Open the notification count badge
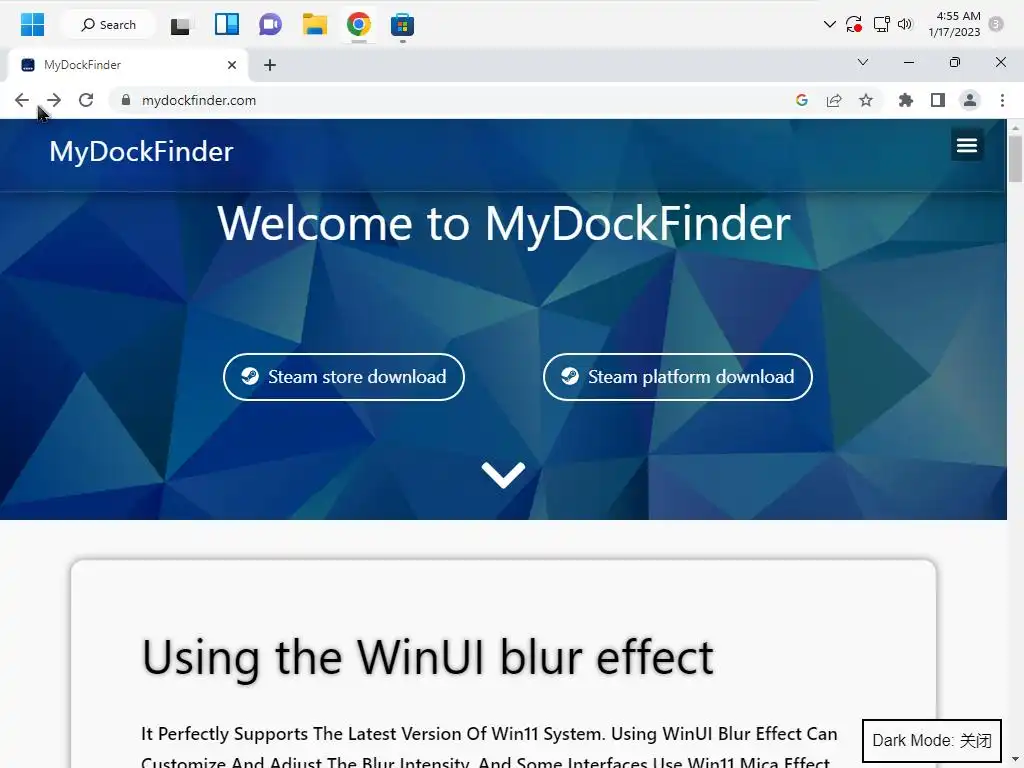Viewport: 1024px width, 768px height. click(x=995, y=24)
